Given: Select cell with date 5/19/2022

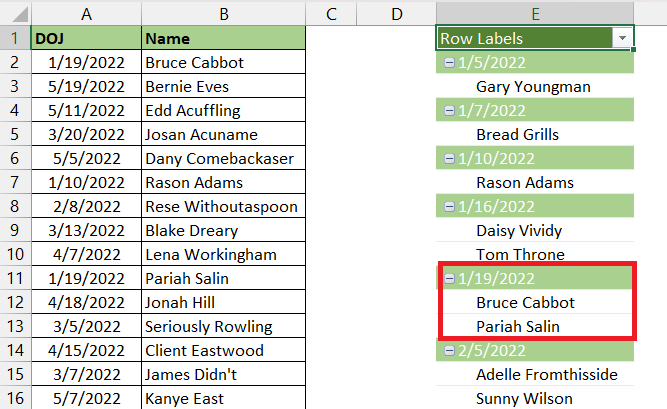Looking at the screenshot, I should [x=86, y=86].
